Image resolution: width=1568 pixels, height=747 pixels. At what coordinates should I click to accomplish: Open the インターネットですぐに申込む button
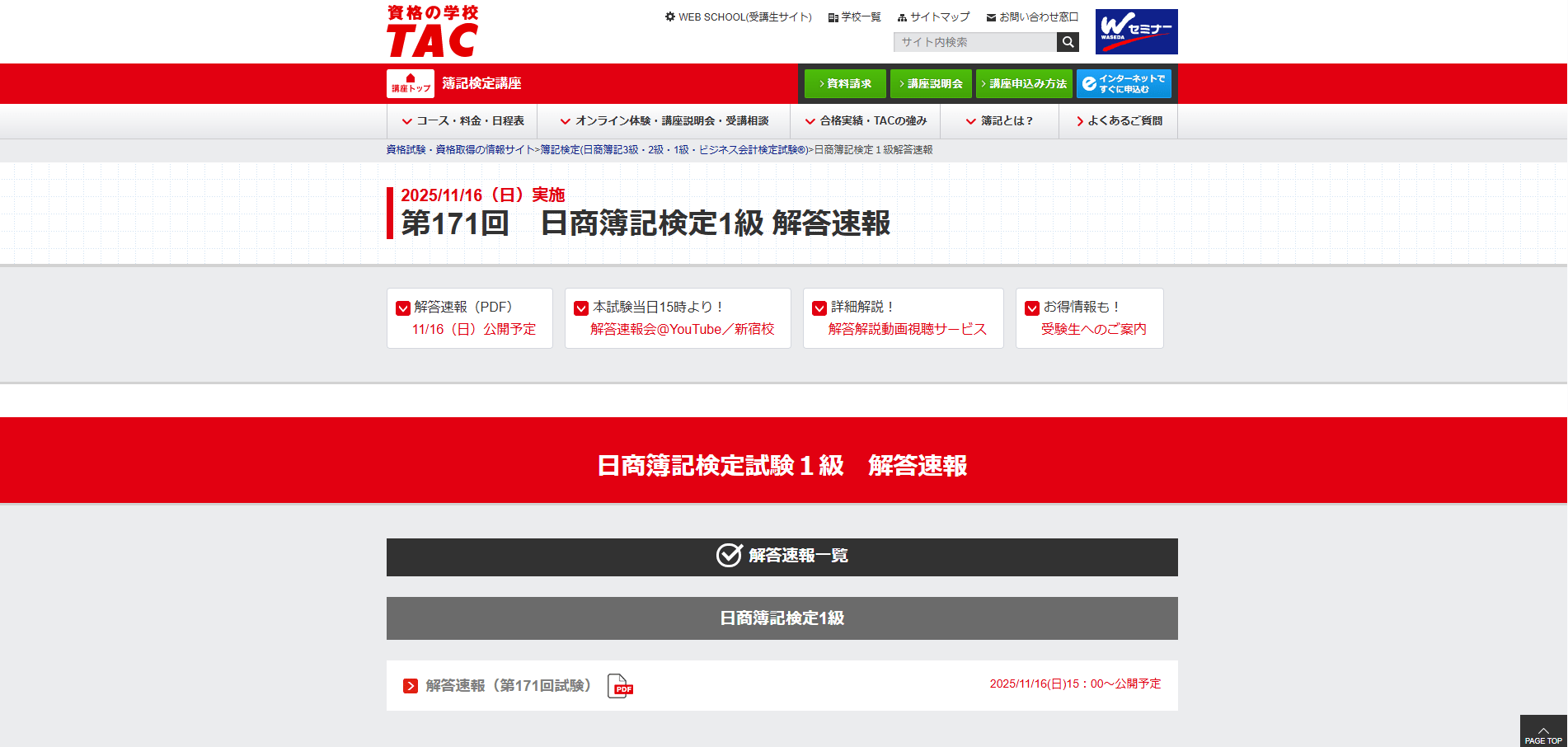1124,83
